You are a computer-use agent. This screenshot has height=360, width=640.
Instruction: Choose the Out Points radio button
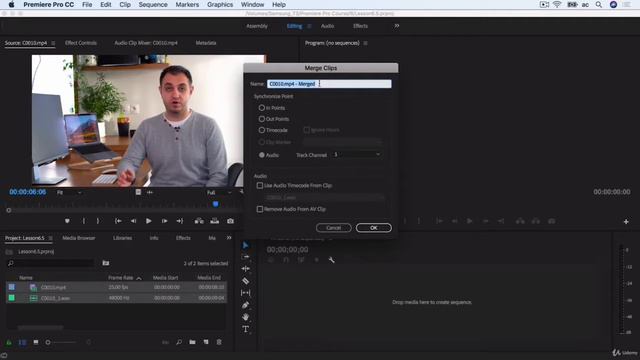point(262,119)
